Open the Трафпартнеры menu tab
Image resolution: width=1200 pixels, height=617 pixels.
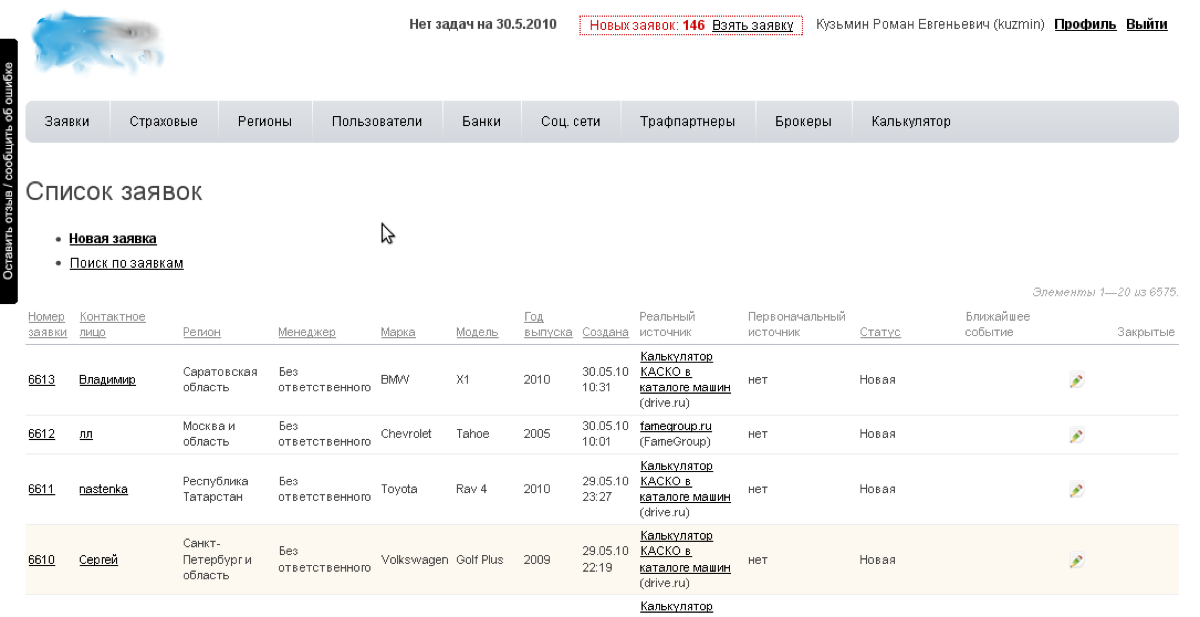[687, 122]
